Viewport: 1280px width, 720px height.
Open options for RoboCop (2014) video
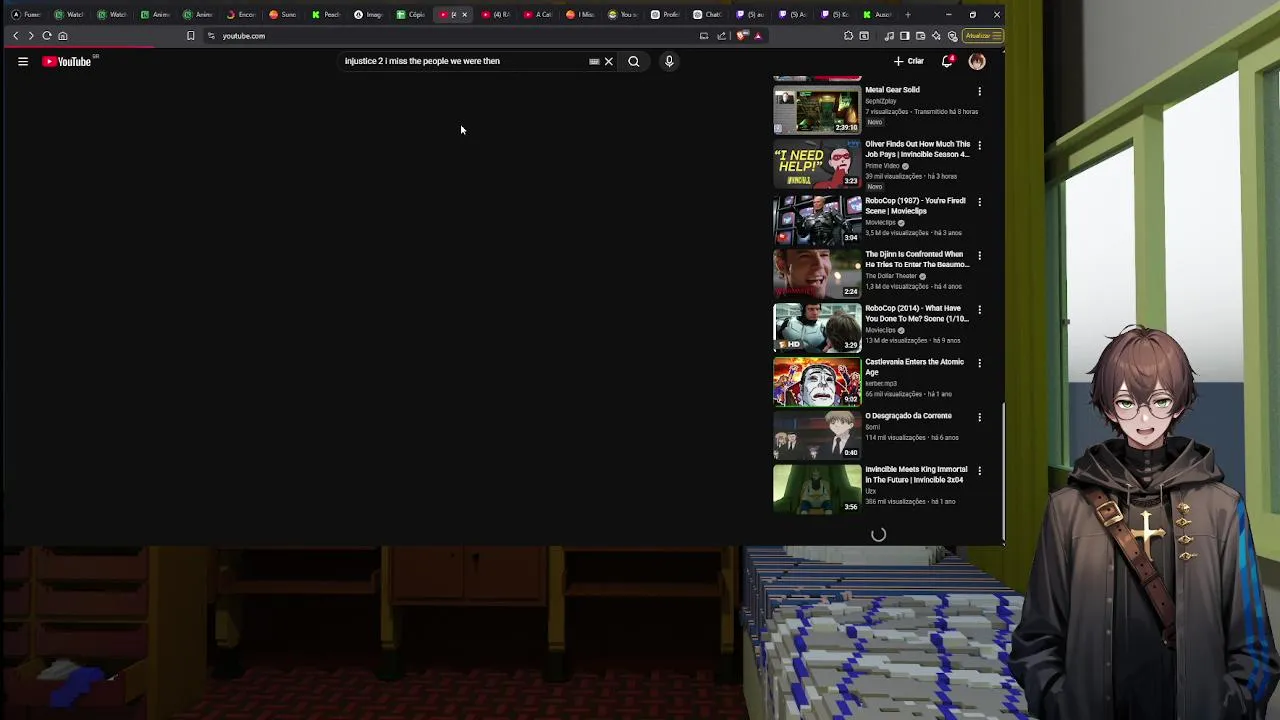979,310
